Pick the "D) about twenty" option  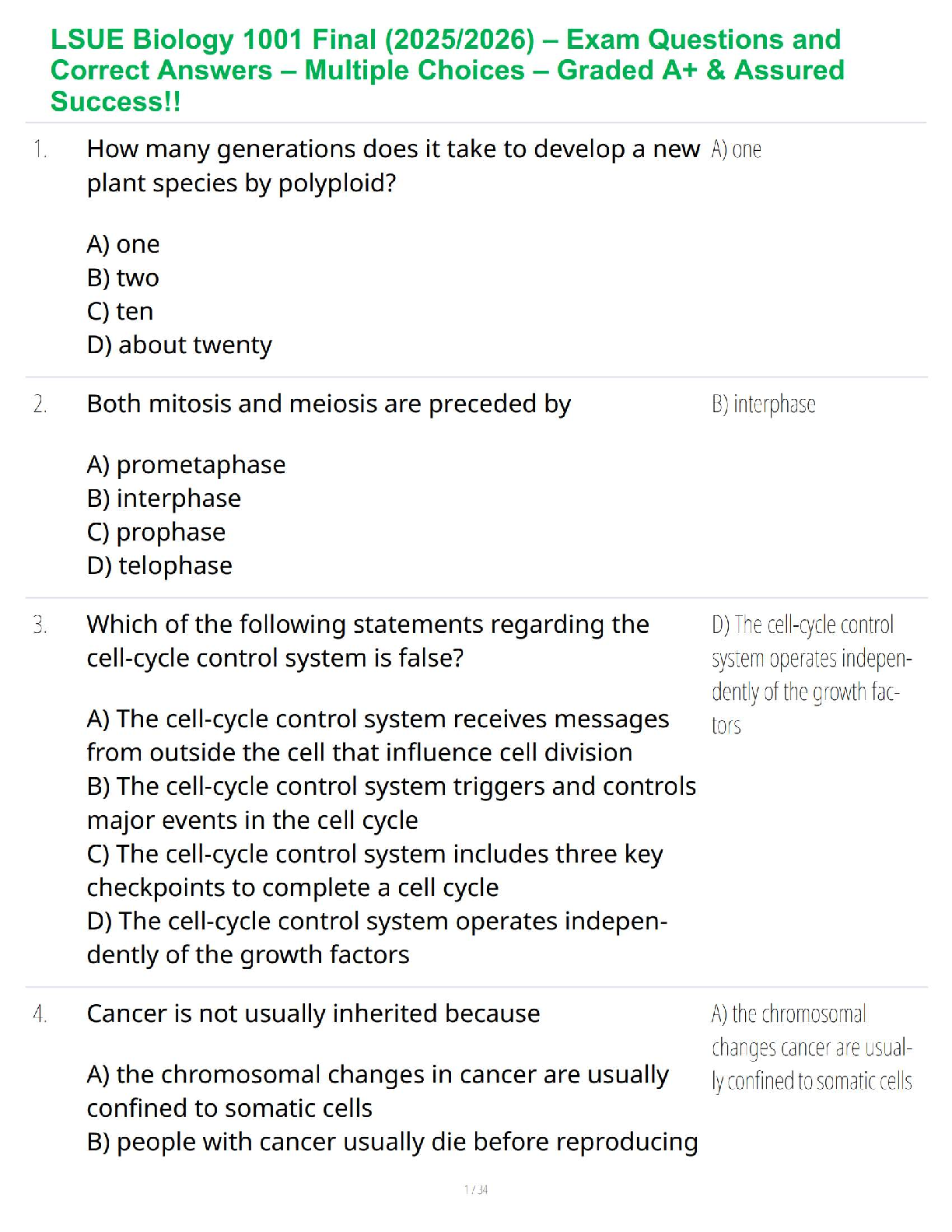(180, 345)
